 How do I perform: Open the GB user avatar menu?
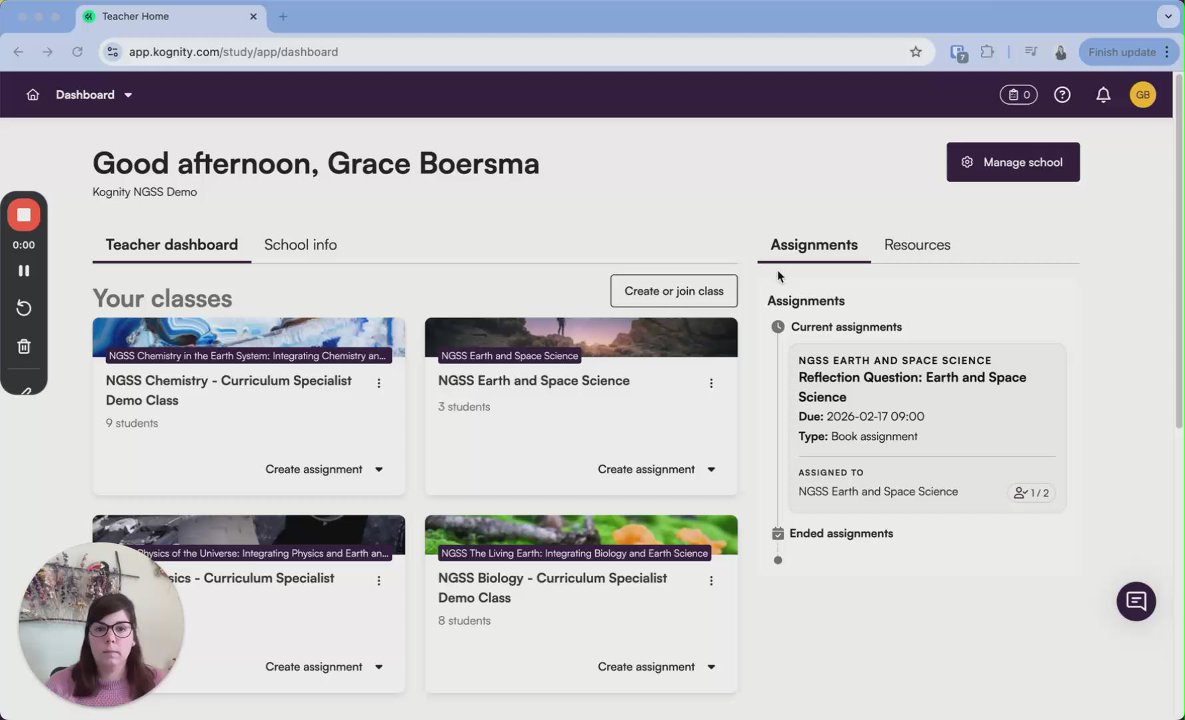1142,94
